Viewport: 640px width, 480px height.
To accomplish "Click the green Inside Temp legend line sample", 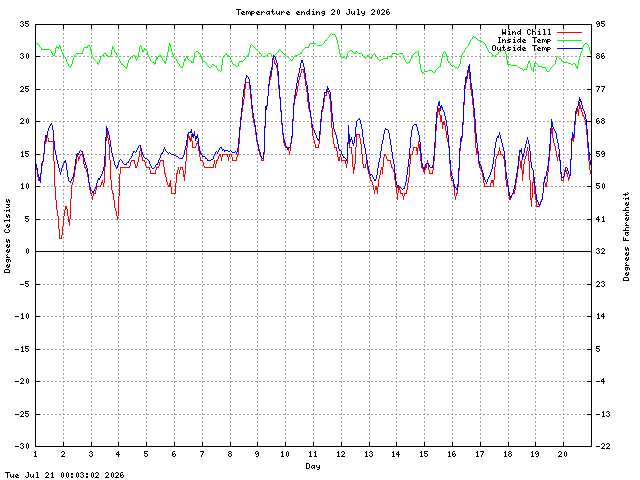I will [569, 40].
